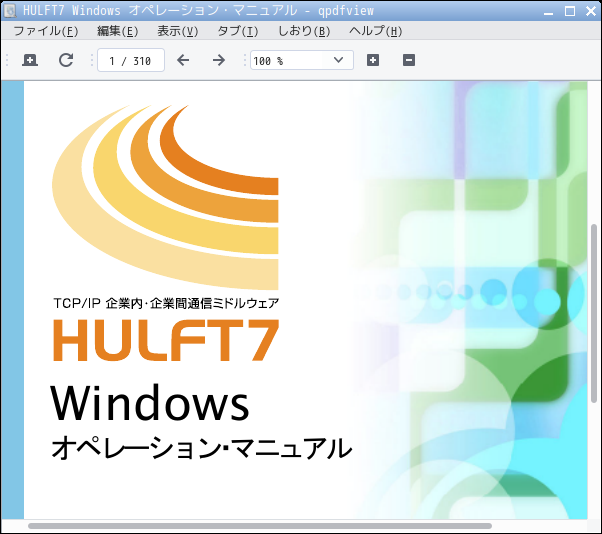
Task: Open the ヘルプ(H) menu
Action: point(375,31)
